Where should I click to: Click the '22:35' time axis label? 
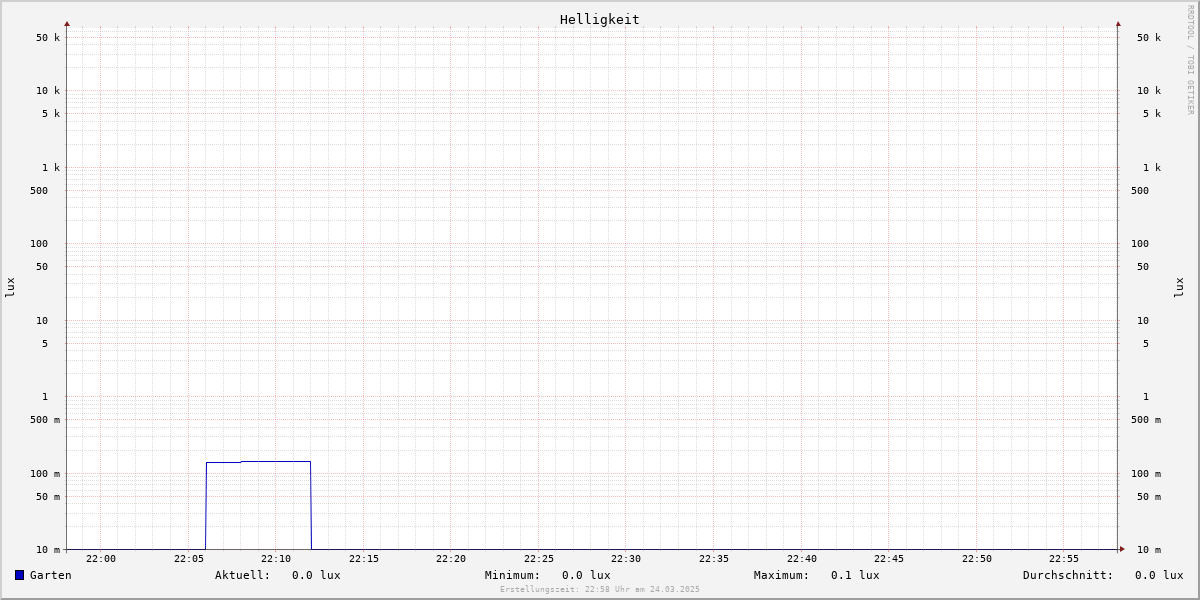pos(714,559)
